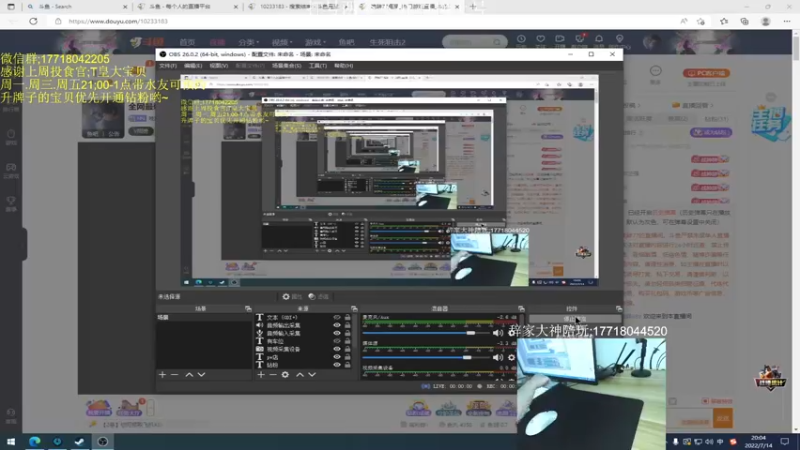
Task: Open Douyu history clock icon
Action: (x=521, y=39)
